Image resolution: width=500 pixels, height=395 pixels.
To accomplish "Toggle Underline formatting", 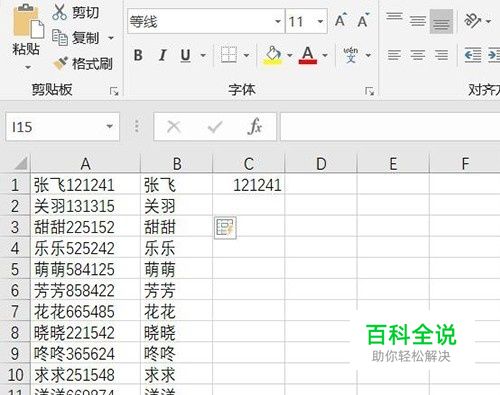I will point(186,55).
